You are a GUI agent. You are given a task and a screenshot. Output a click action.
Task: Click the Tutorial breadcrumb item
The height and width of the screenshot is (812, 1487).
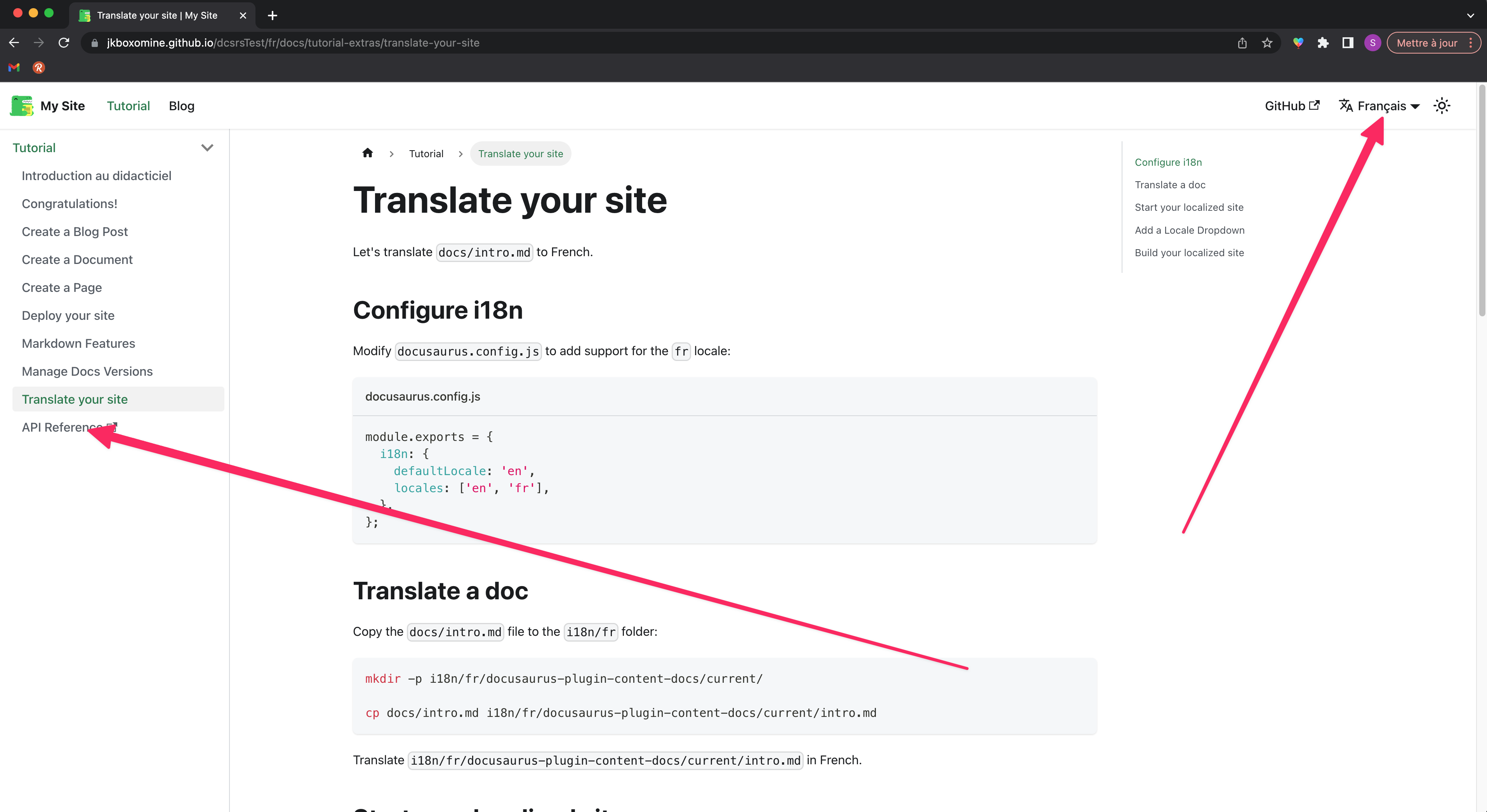(426, 154)
